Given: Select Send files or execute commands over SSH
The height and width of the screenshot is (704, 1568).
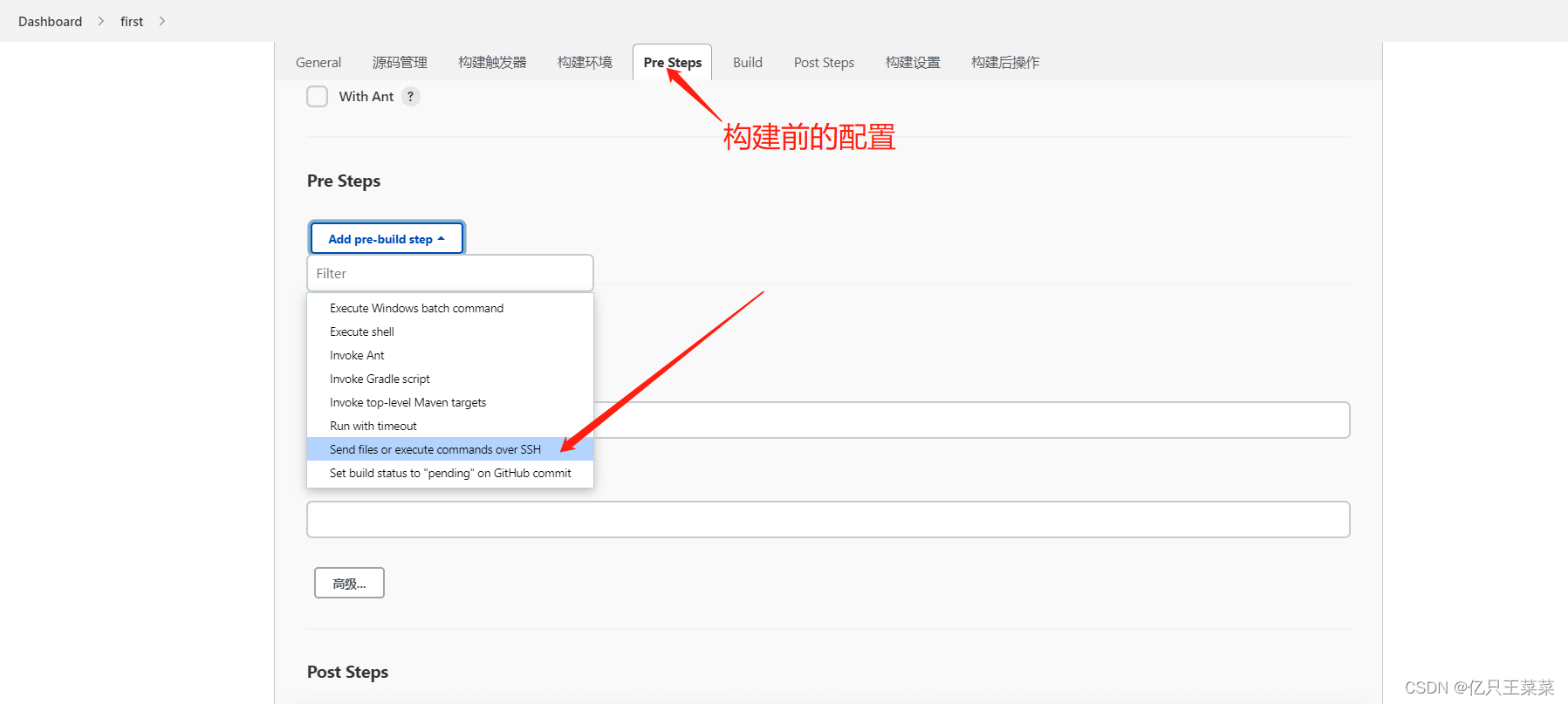Looking at the screenshot, I should 450,449.
